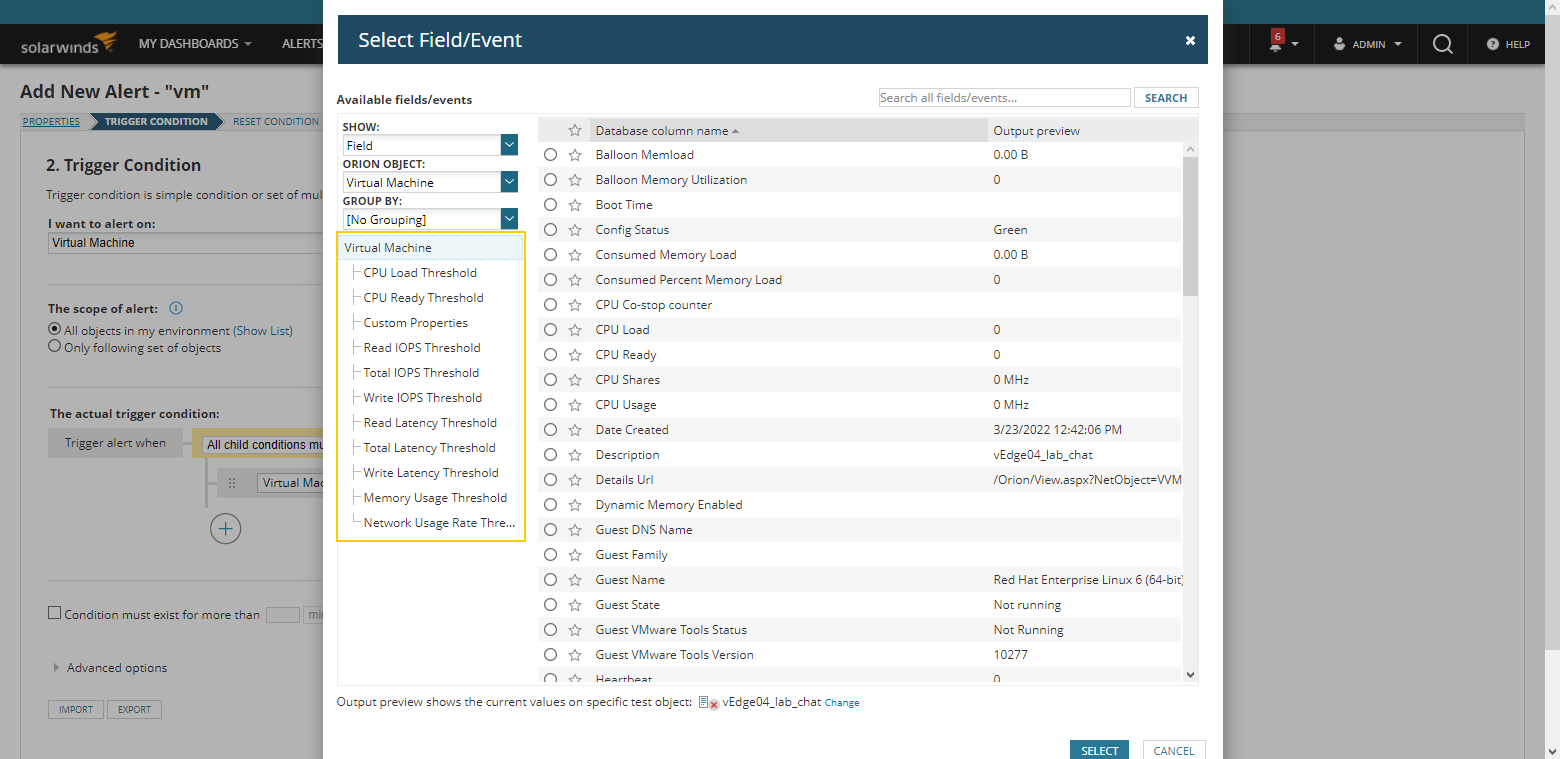The height and width of the screenshot is (759, 1560).
Task: Open the ADMIN user menu
Action: tap(1368, 44)
